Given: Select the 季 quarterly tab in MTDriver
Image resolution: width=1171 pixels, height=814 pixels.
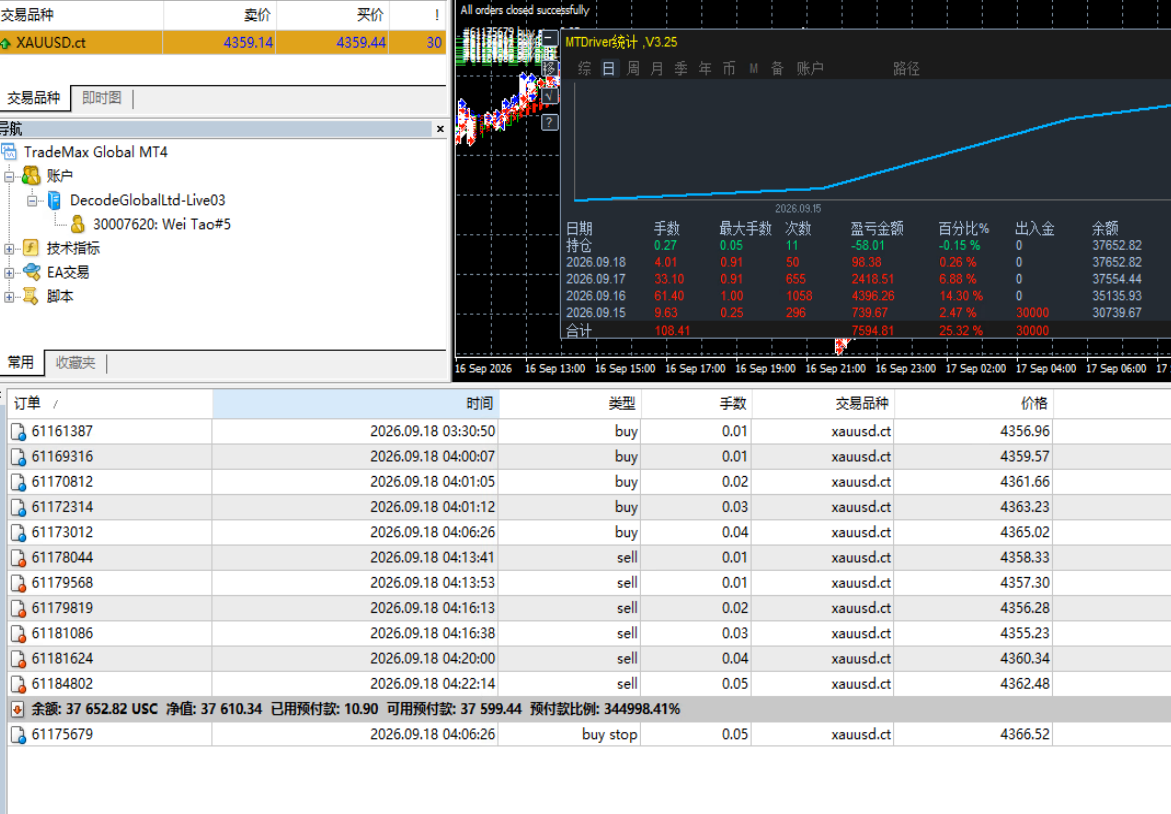Looking at the screenshot, I should 681,69.
